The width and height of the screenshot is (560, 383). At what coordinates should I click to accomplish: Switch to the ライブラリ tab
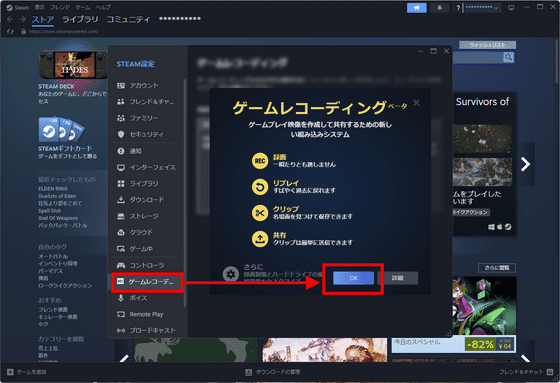coord(80,19)
